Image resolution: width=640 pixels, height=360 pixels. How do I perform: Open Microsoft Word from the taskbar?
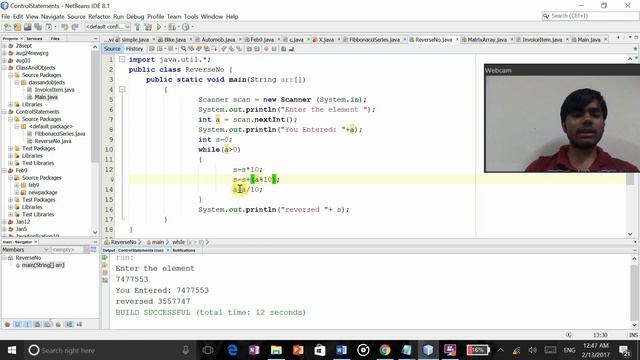[x=341, y=350]
